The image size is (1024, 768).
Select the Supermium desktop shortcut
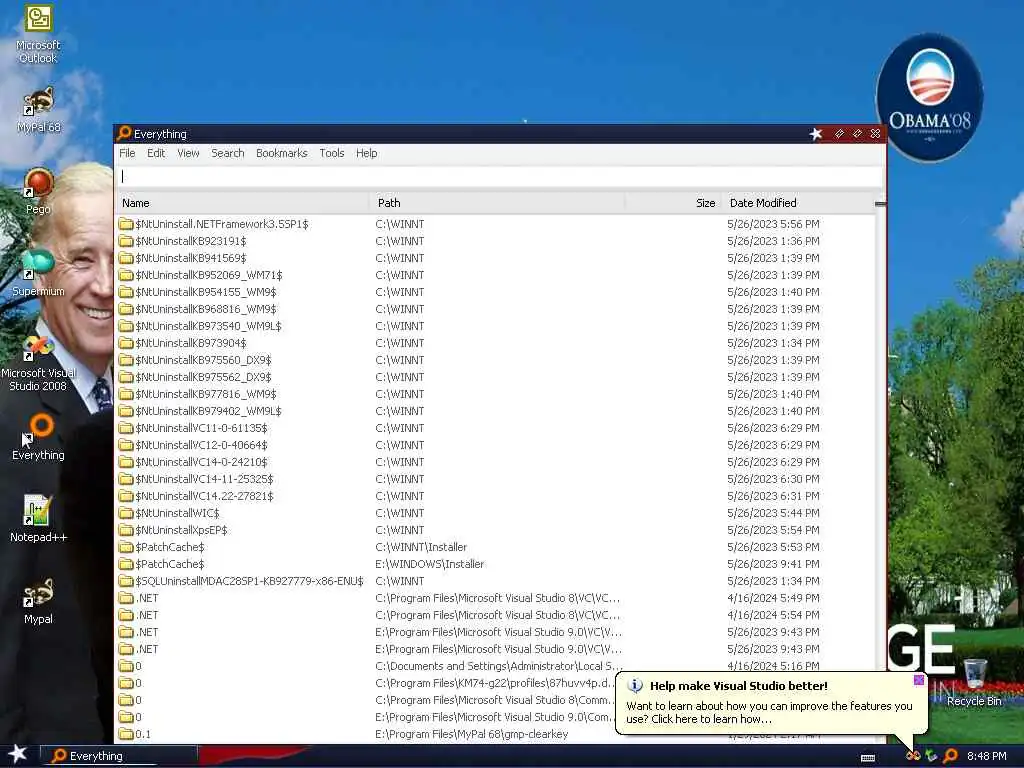click(x=38, y=273)
